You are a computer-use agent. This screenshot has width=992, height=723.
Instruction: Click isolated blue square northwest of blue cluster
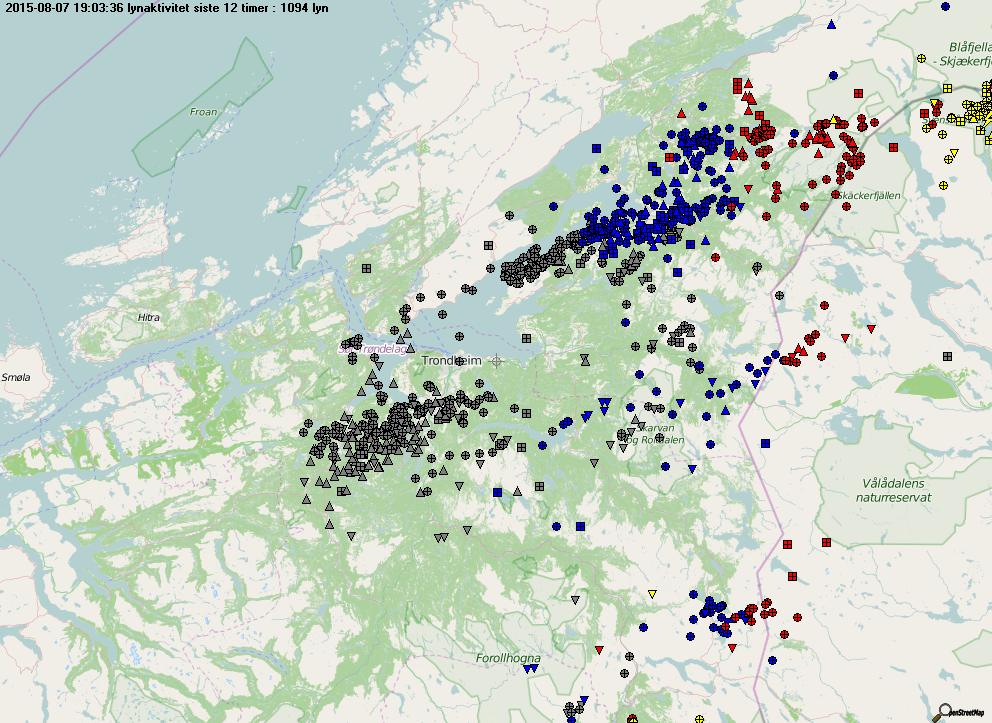tap(596, 148)
